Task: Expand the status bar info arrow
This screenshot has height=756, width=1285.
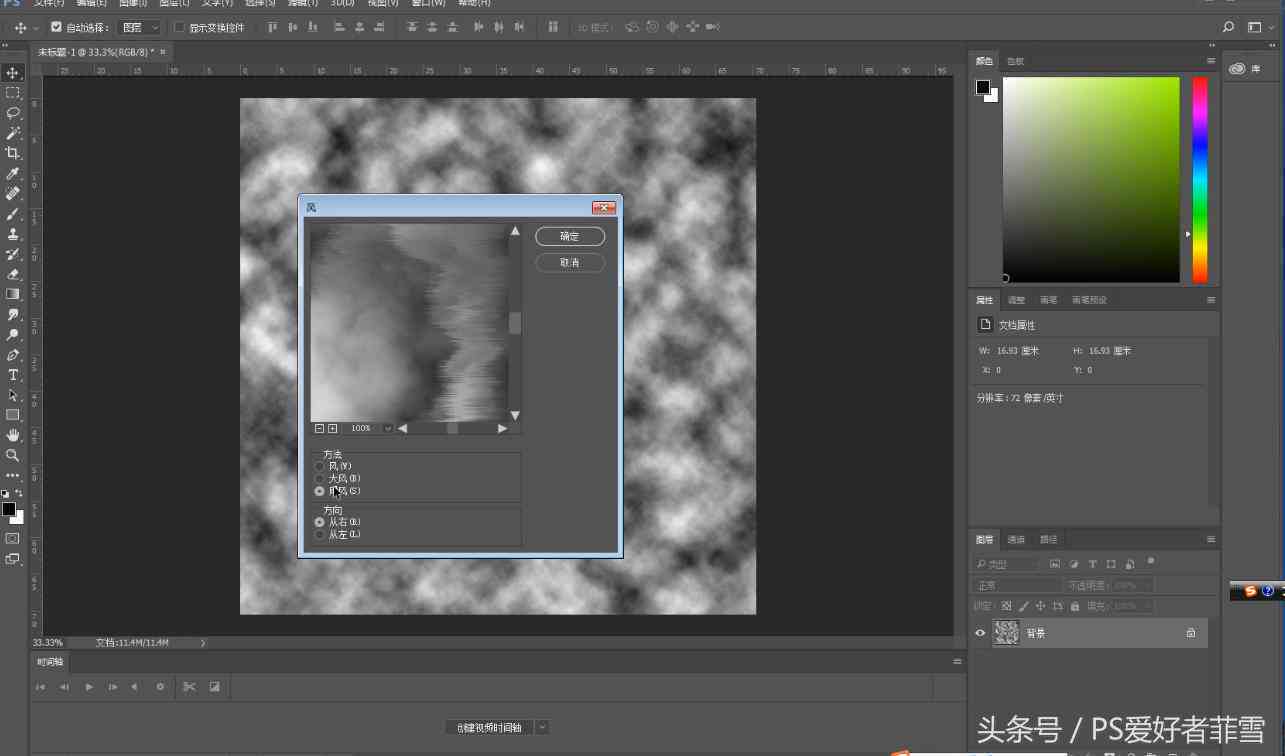Action: click(x=203, y=643)
